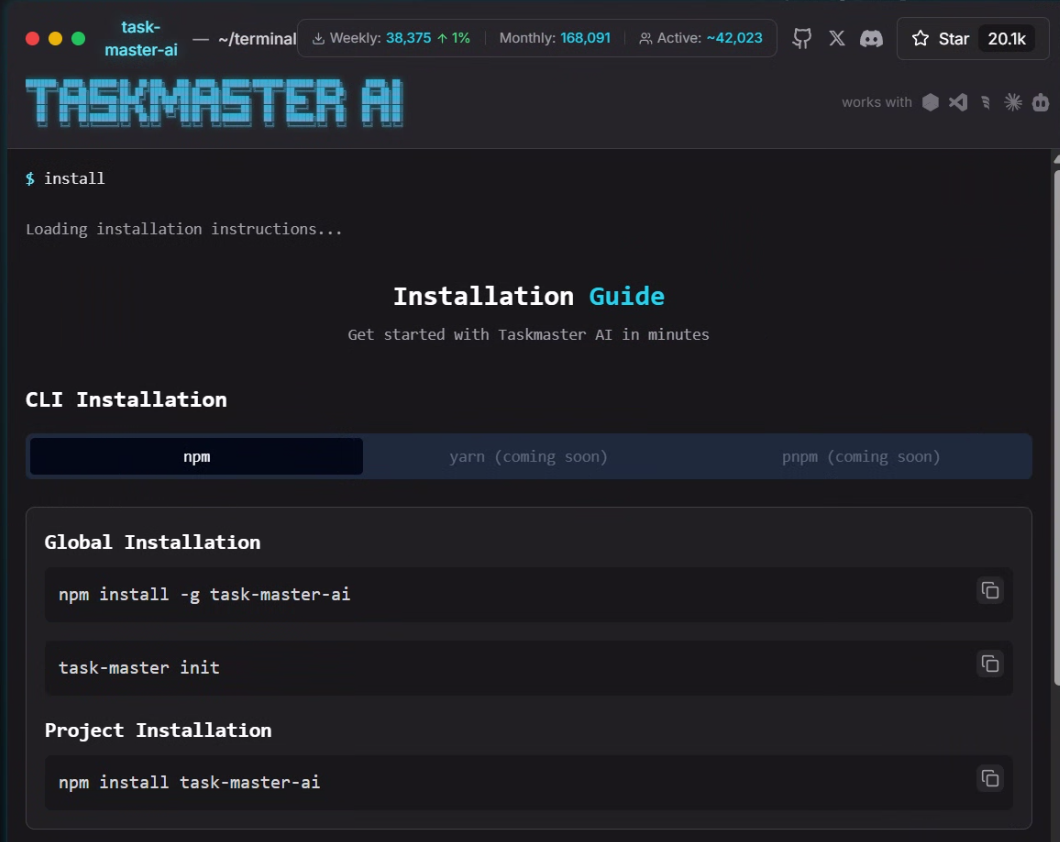Screen dimensions: 1060x842
Task: Click 'npm install -g task-master-ai' code text
Action: [204, 594]
